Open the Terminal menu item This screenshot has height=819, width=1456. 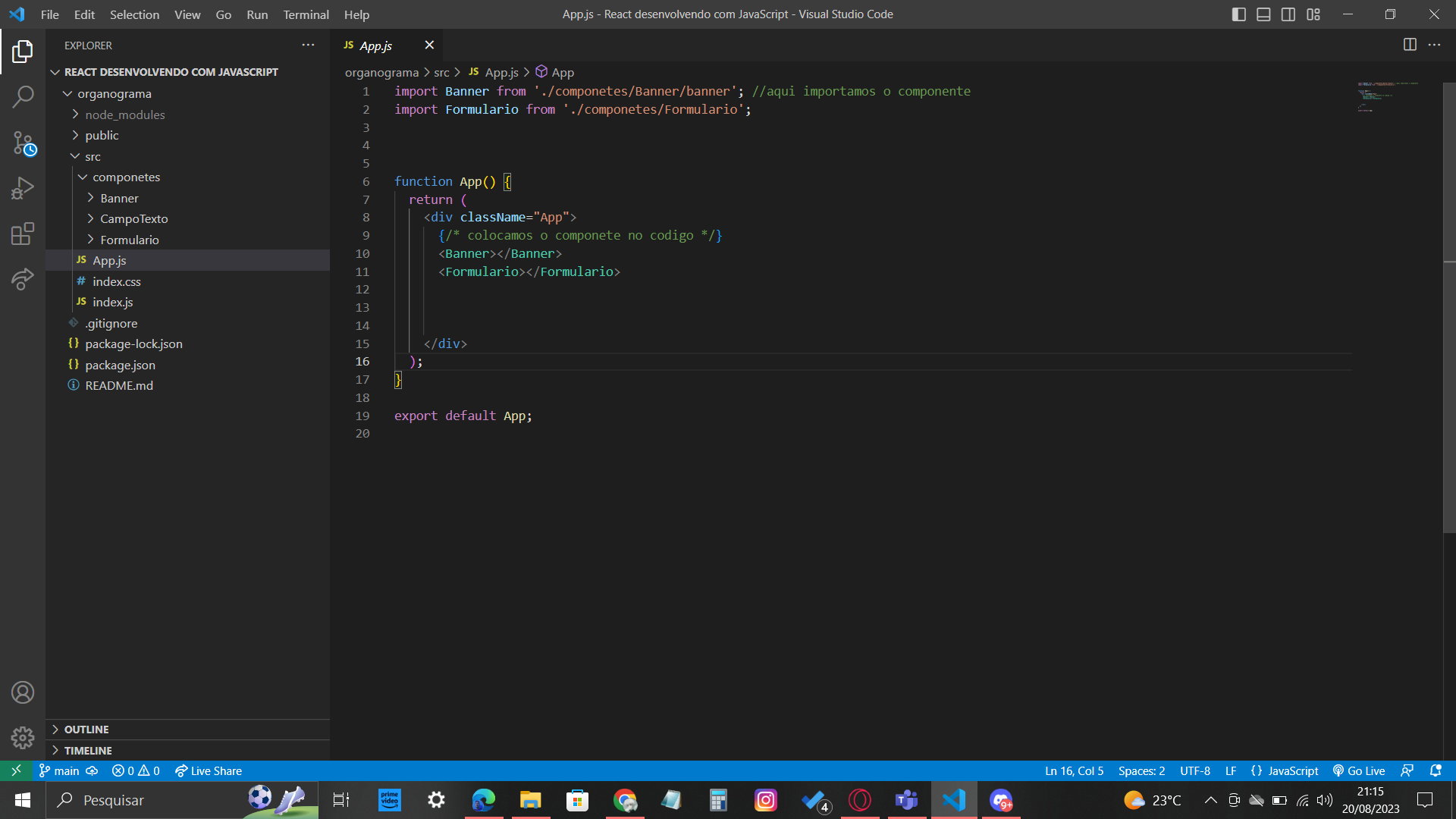(305, 14)
